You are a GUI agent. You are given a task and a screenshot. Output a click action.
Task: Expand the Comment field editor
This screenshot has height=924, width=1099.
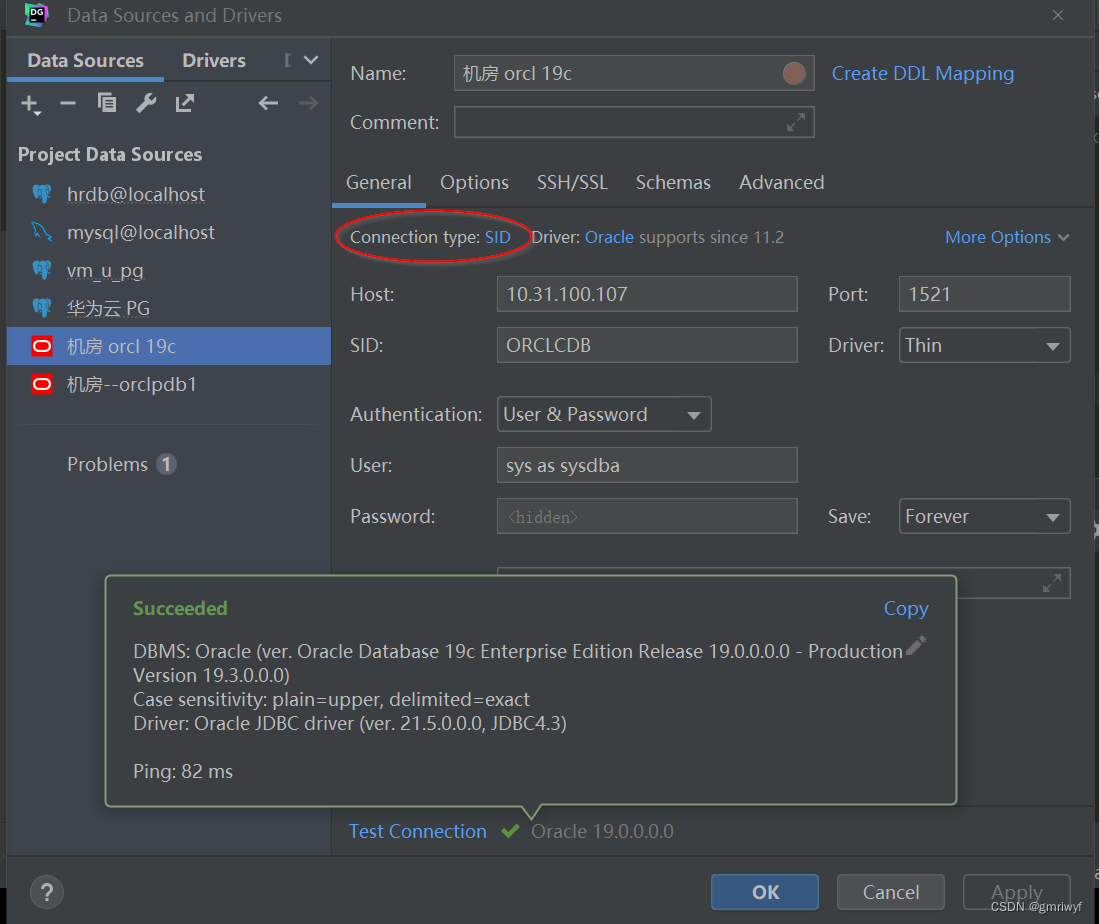(796, 123)
